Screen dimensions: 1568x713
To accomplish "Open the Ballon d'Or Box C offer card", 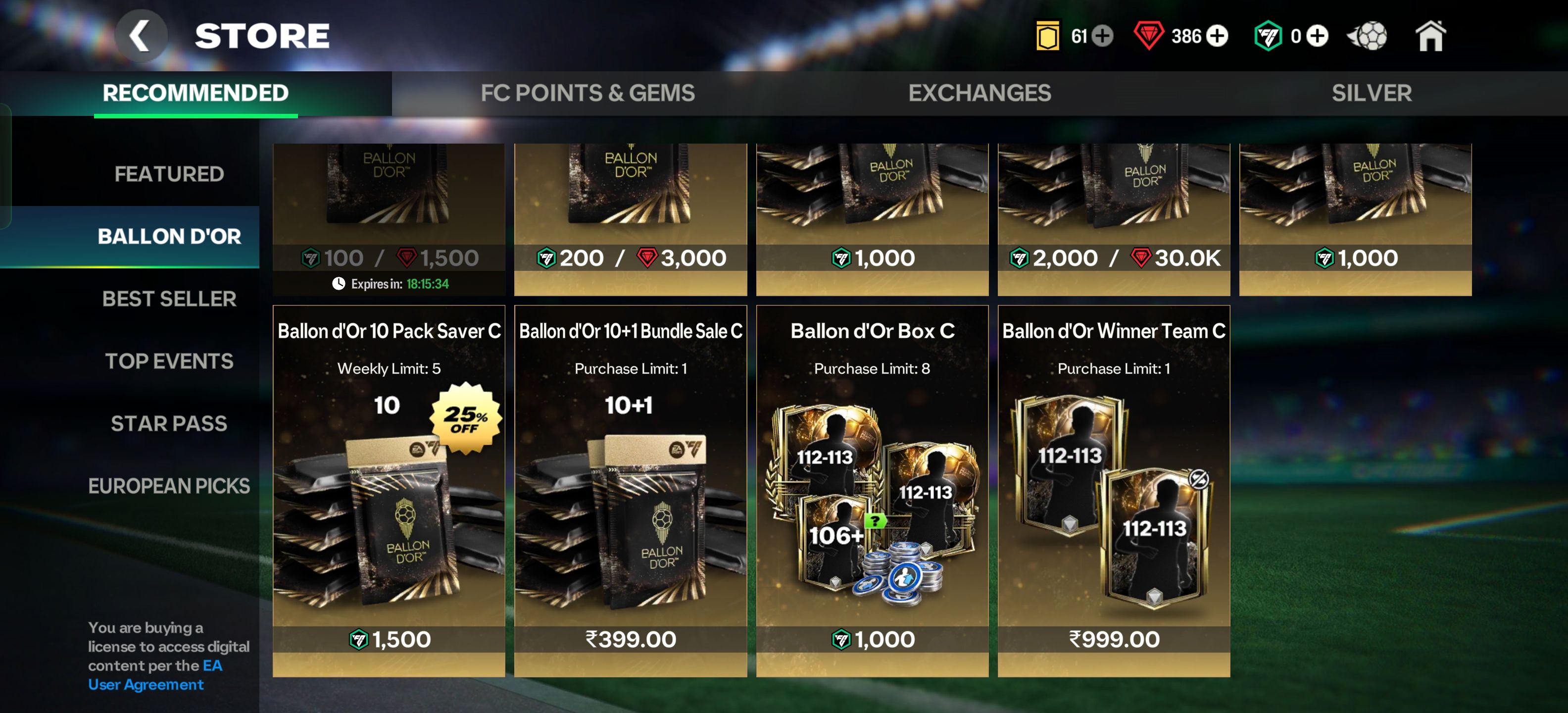I will (872, 491).
